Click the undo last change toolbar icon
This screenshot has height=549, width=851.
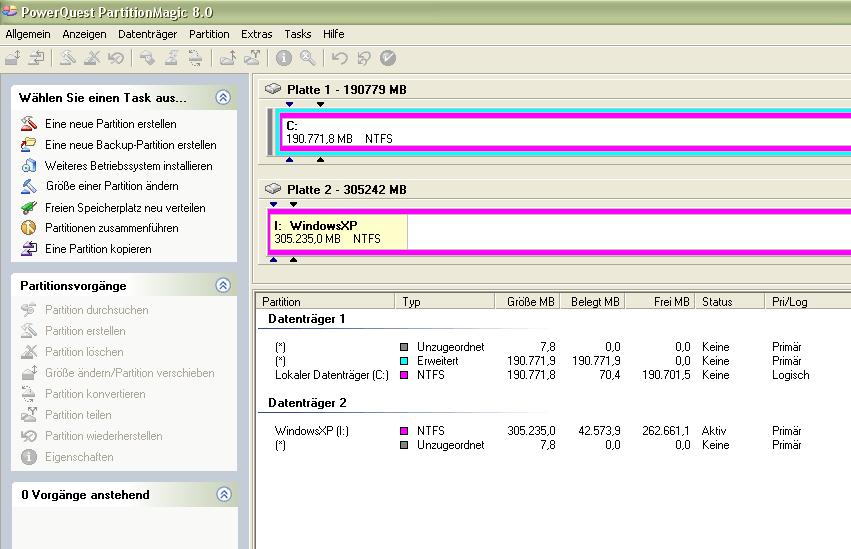pyautogui.click(x=340, y=58)
